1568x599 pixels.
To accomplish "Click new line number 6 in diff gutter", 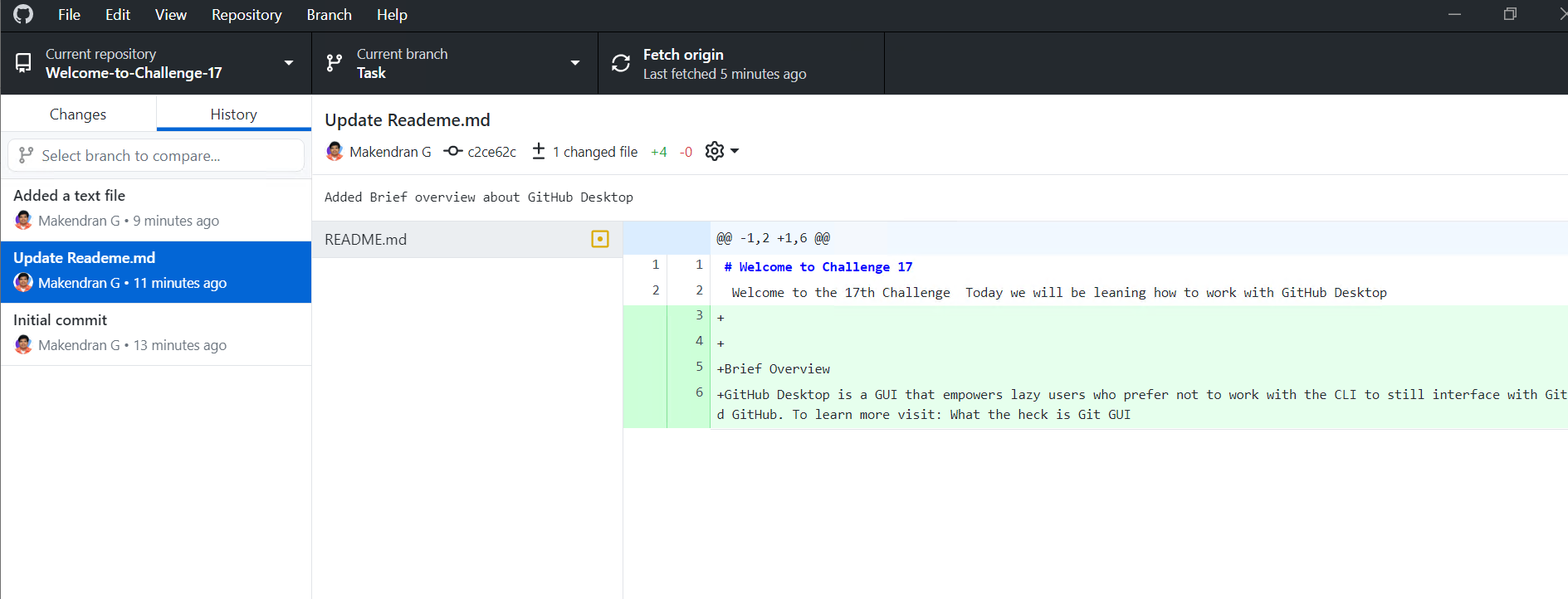I will point(699,392).
